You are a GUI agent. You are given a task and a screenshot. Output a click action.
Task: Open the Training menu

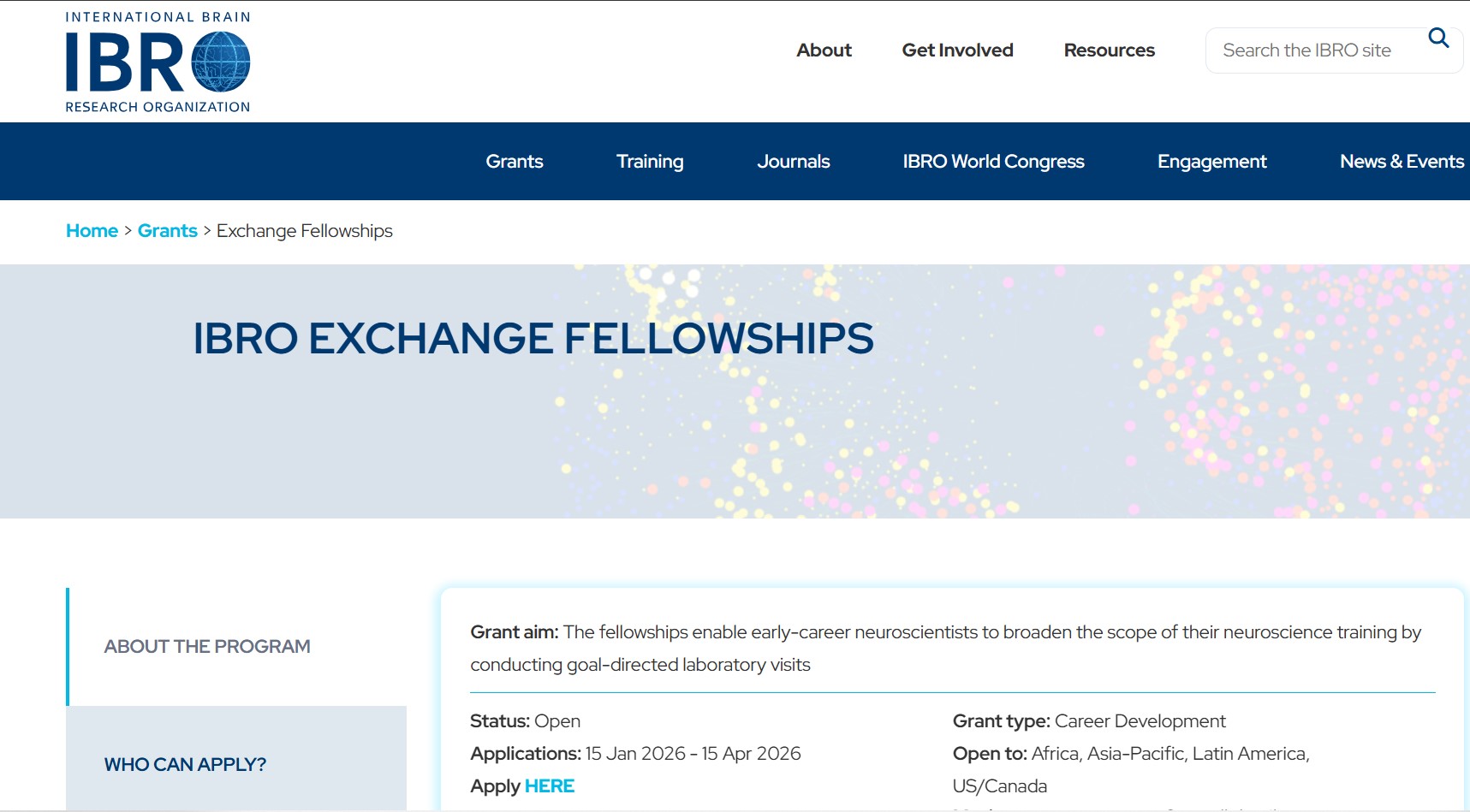(649, 161)
